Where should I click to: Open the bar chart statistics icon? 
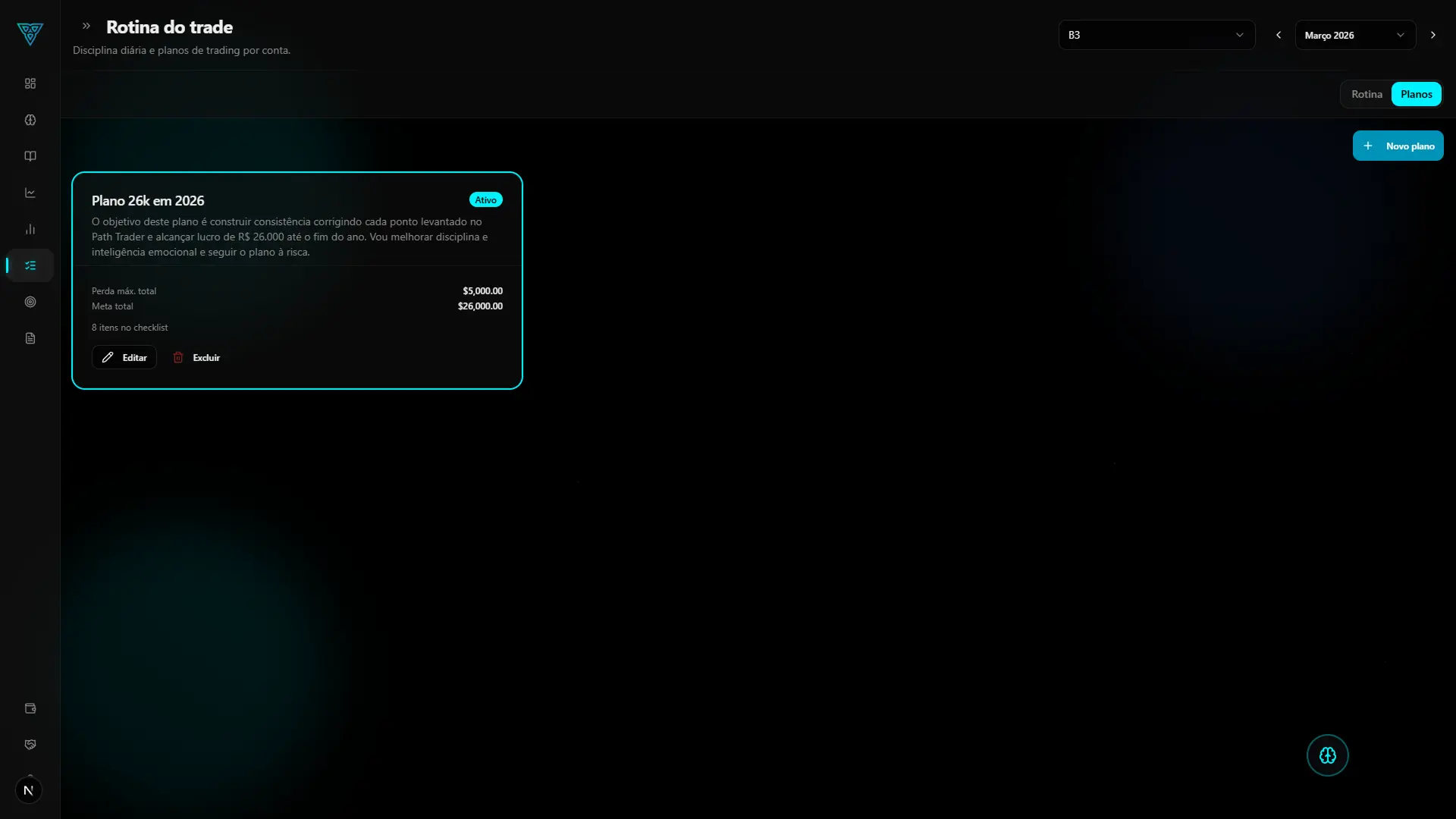[29, 228]
